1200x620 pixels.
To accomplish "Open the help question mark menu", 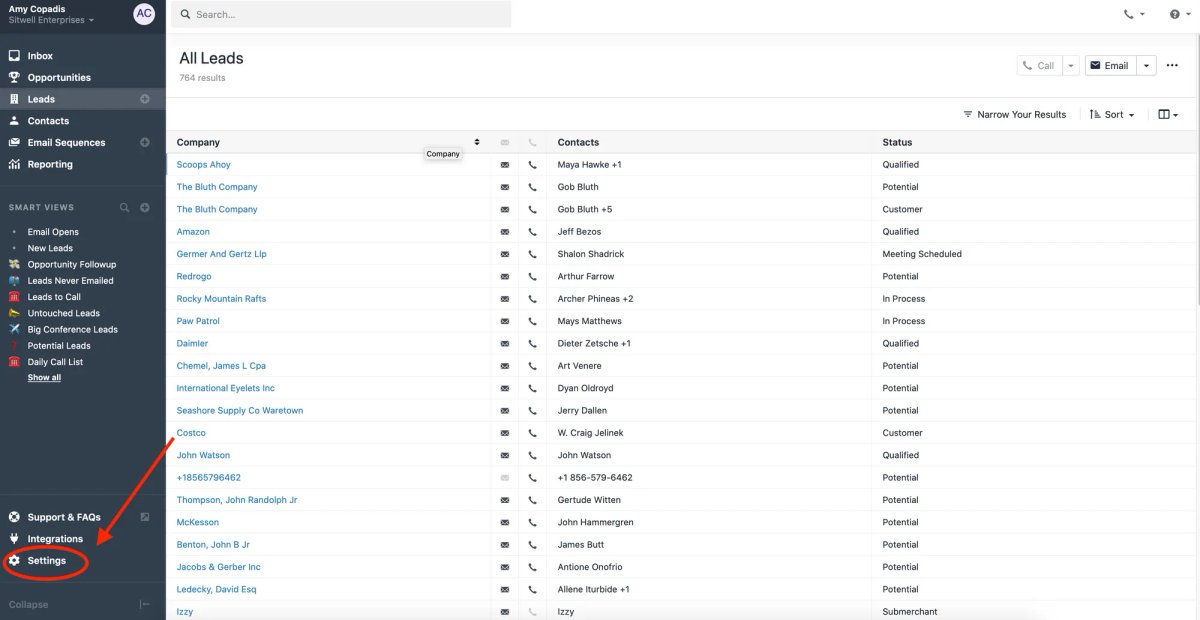I will (x=1179, y=14).
